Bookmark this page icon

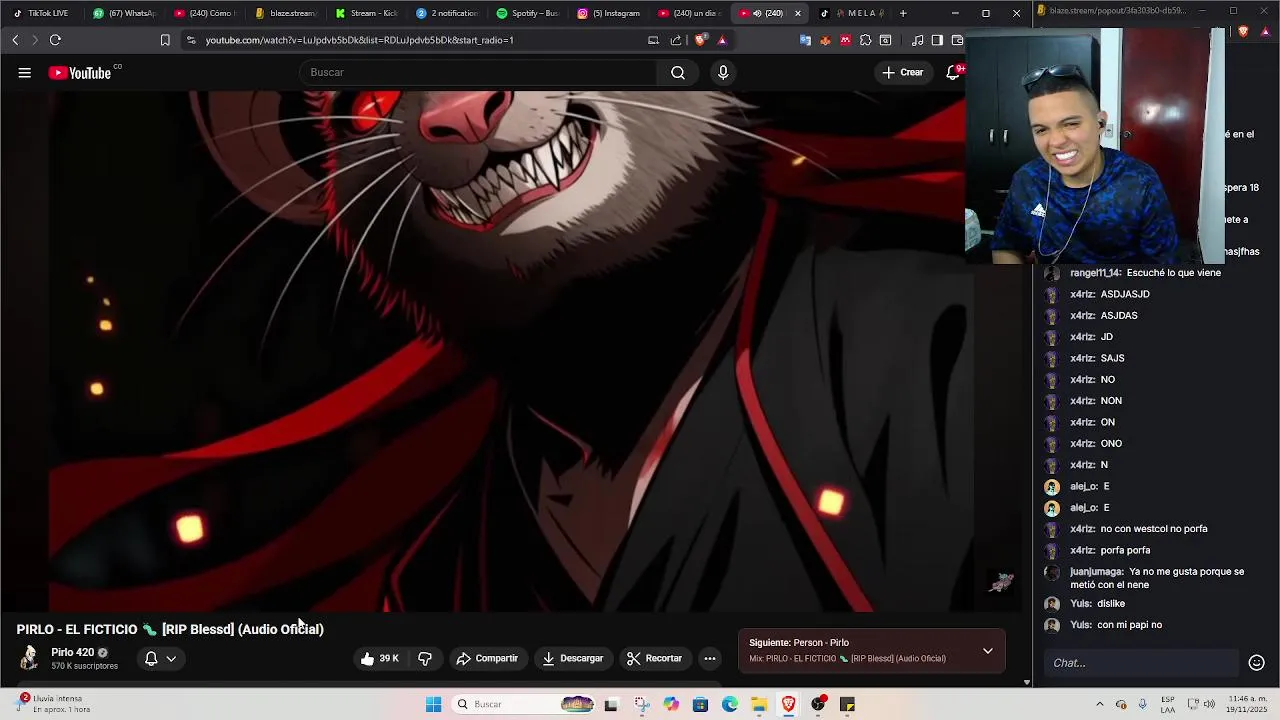click(x=165, y=40)
